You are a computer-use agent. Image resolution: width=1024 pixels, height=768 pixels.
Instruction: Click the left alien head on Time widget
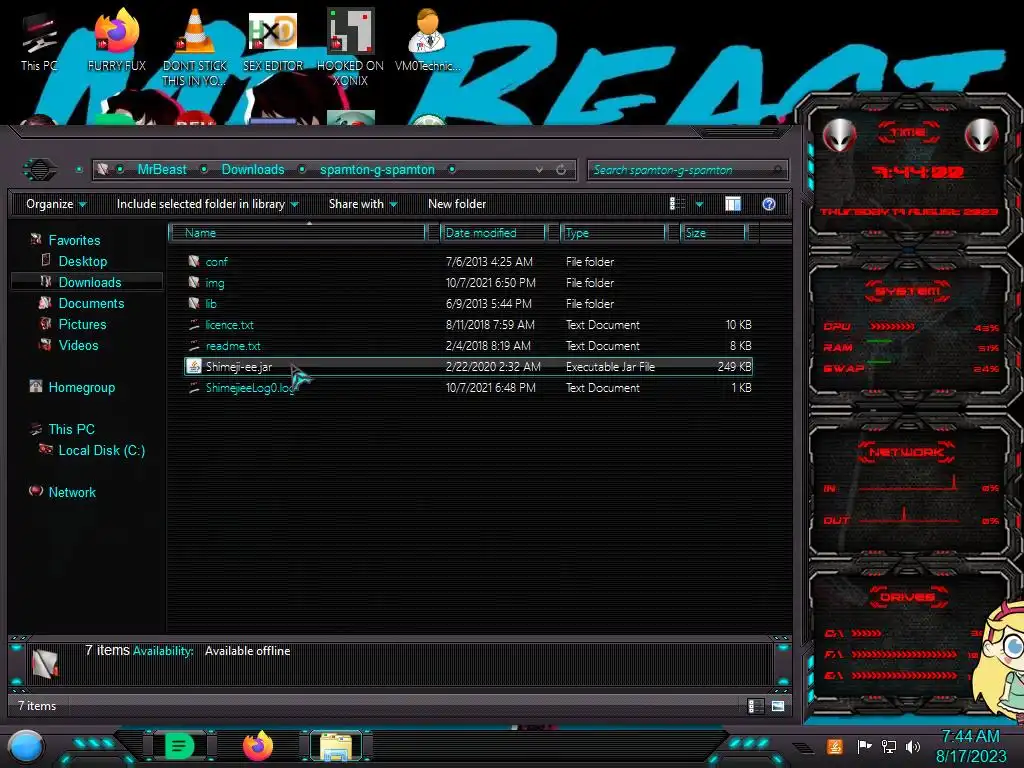tap(839, 135)
